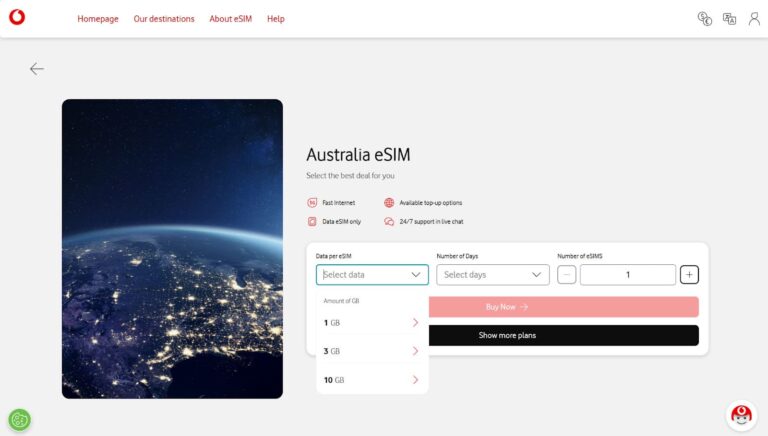Choose the 1 GB data option
The image size is (768, 436).
pos(371,322)
